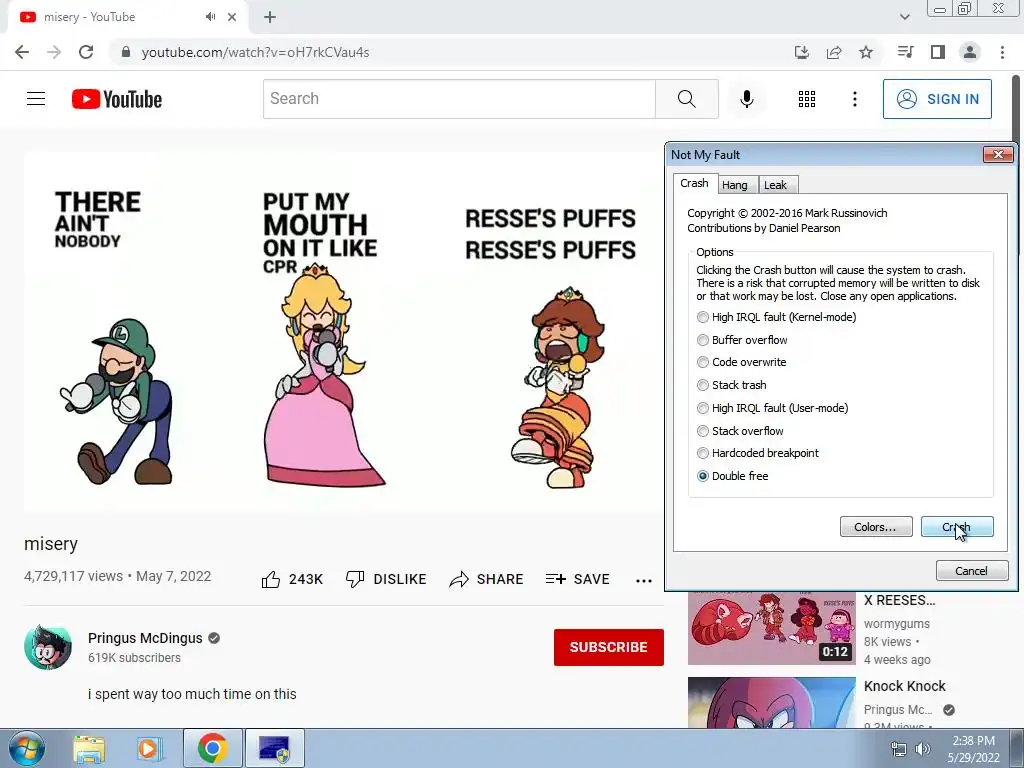This screenshot has height=768, width=1024.
Task: Click the install/download page icon in address bar
Action: [802, 52]
